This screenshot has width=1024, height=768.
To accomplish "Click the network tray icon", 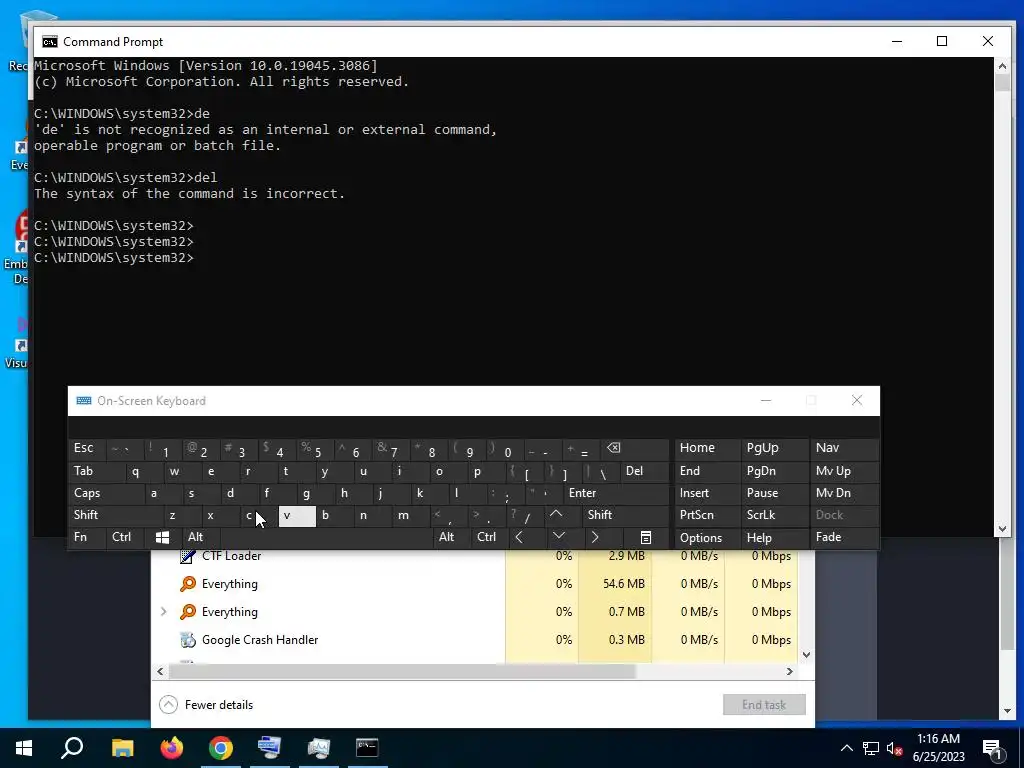I will 871,748.
